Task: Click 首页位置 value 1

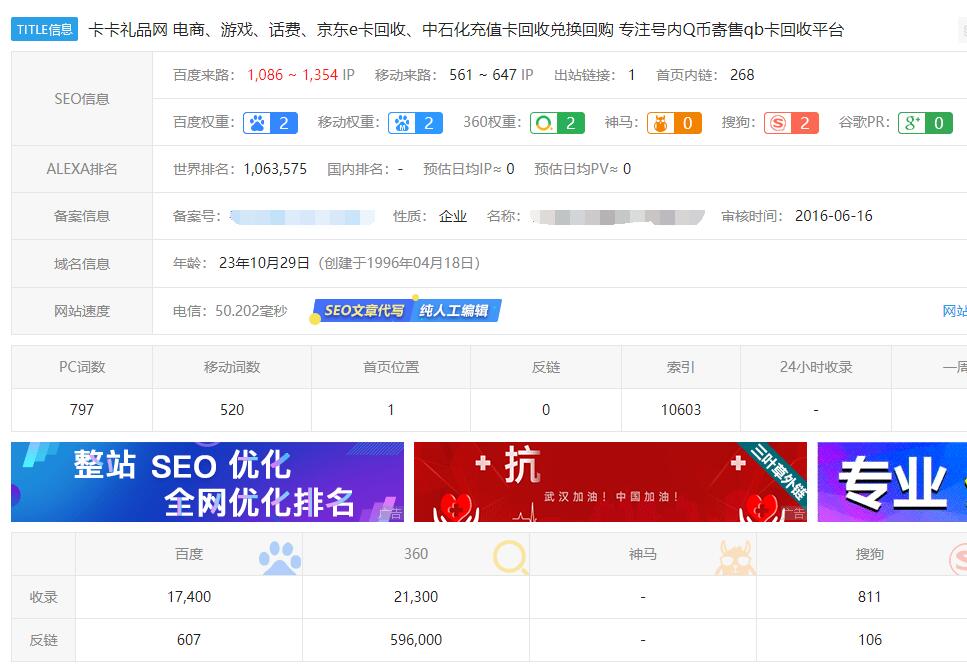Action: pos(391,410)
